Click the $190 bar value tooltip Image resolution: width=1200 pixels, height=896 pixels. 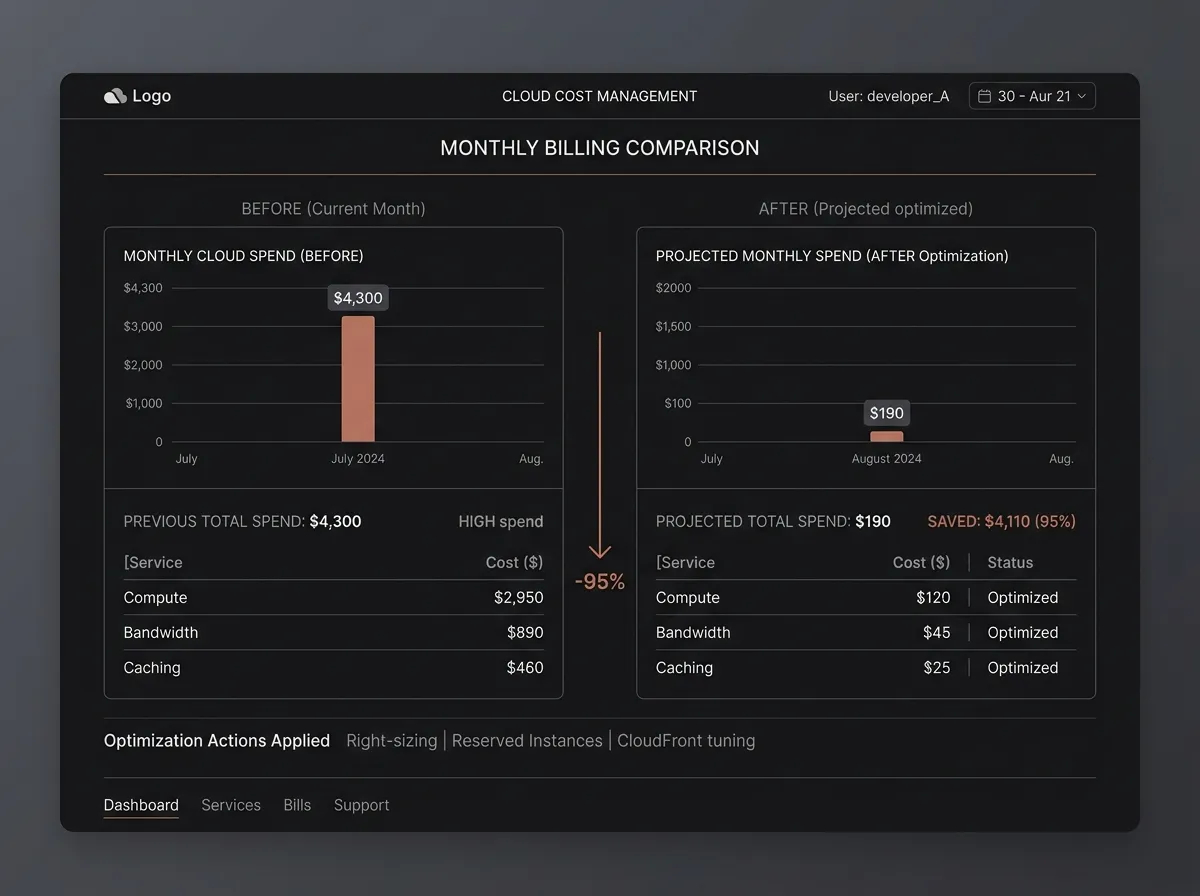coord(887,413)
